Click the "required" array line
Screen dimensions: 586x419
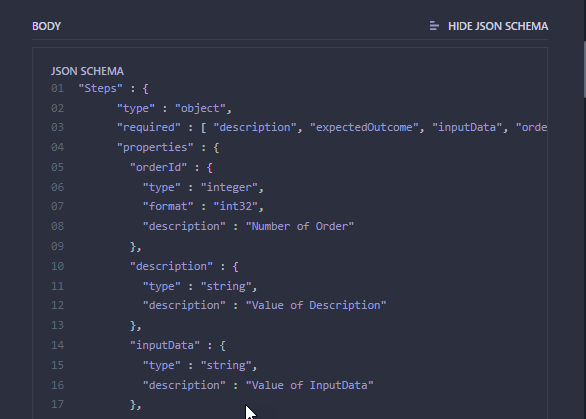tap(332, 127)
